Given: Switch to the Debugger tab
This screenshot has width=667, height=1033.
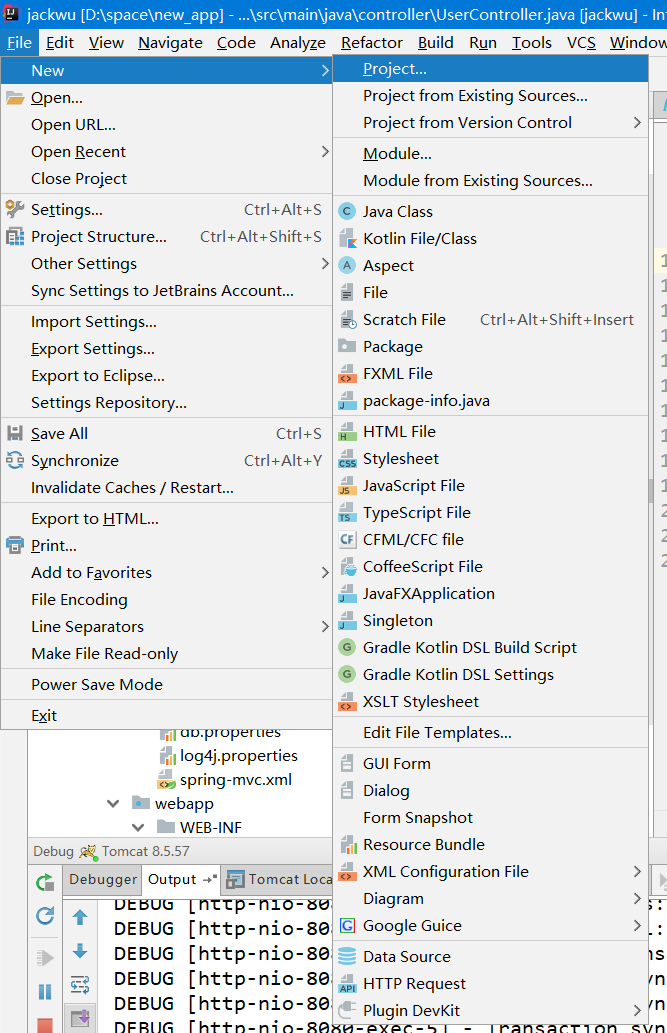Looking at the screenshot, I should (103, 879).
